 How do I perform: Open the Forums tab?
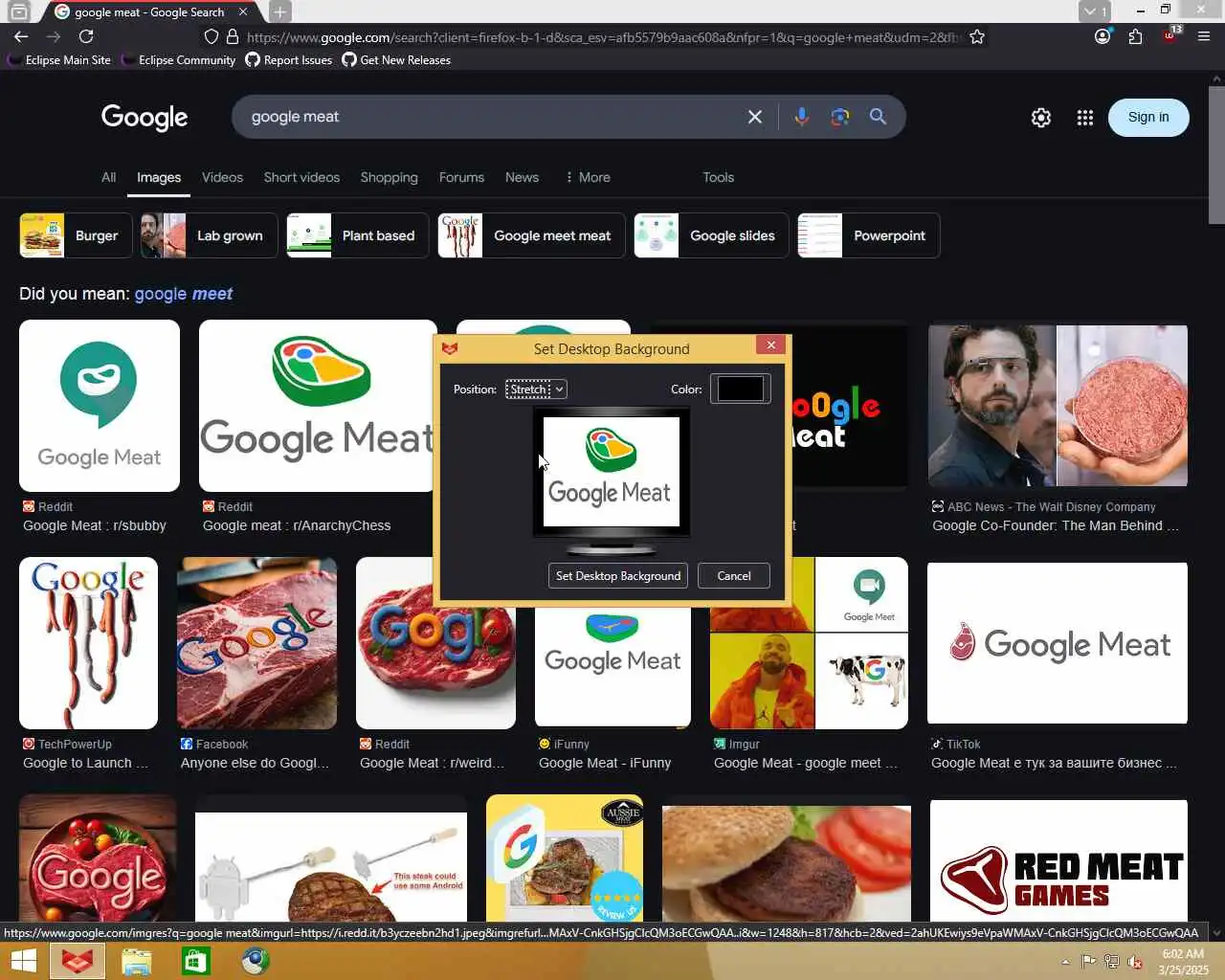pos(461,177)
